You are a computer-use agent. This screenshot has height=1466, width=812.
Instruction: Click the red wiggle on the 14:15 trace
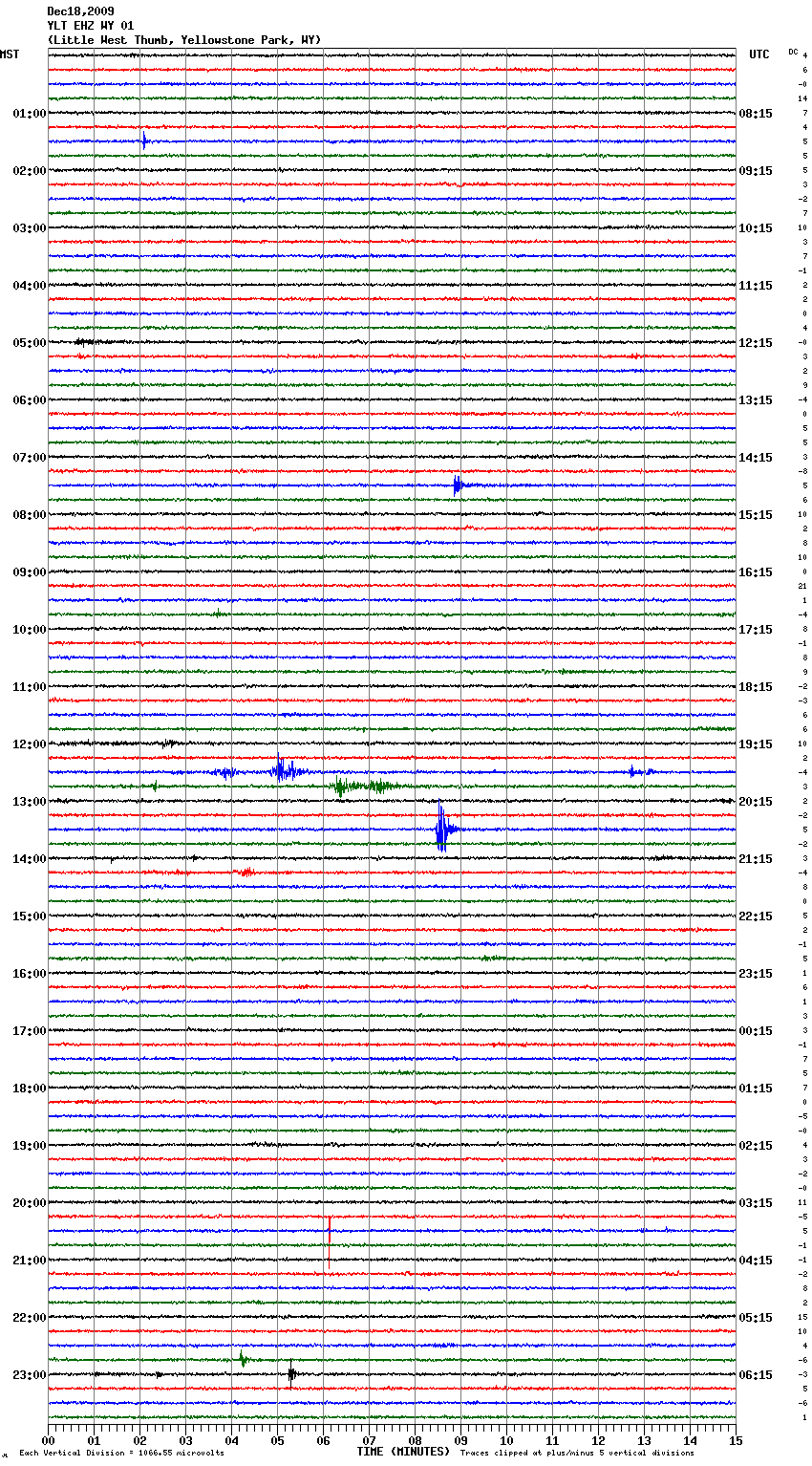pos(246,872)
